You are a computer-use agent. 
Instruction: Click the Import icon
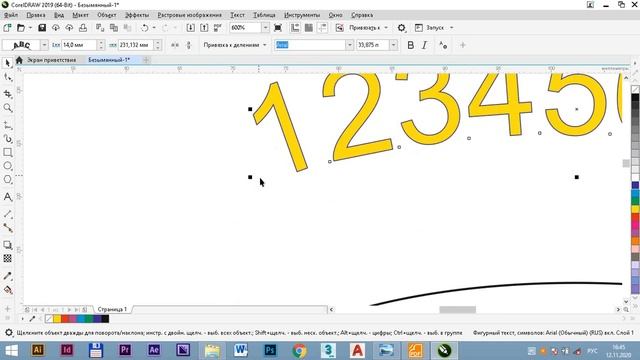click(191, 28)
